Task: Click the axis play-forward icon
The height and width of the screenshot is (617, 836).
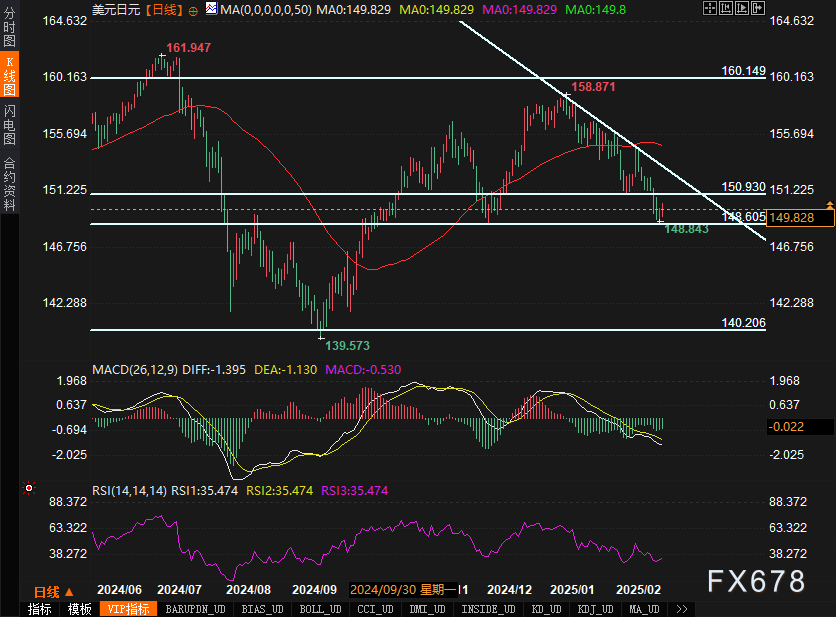Action: click(x=742, y=8)
